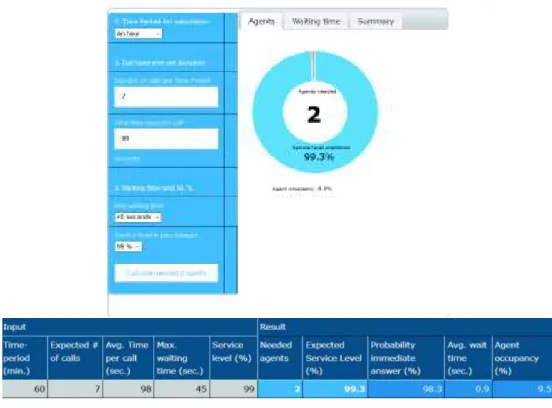Open the Waiting time tab

[x=316, y=21]
